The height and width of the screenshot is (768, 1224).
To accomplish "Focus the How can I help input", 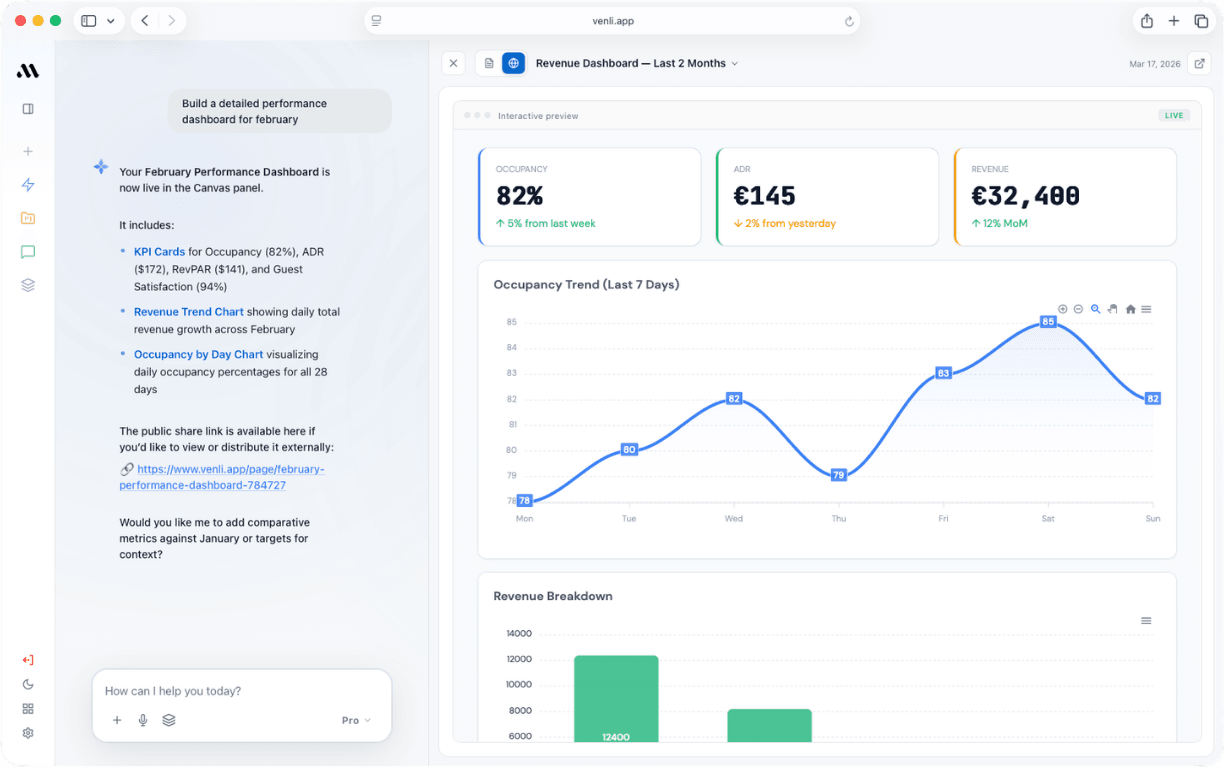I will pyautogui.click(x=242, y=691).
